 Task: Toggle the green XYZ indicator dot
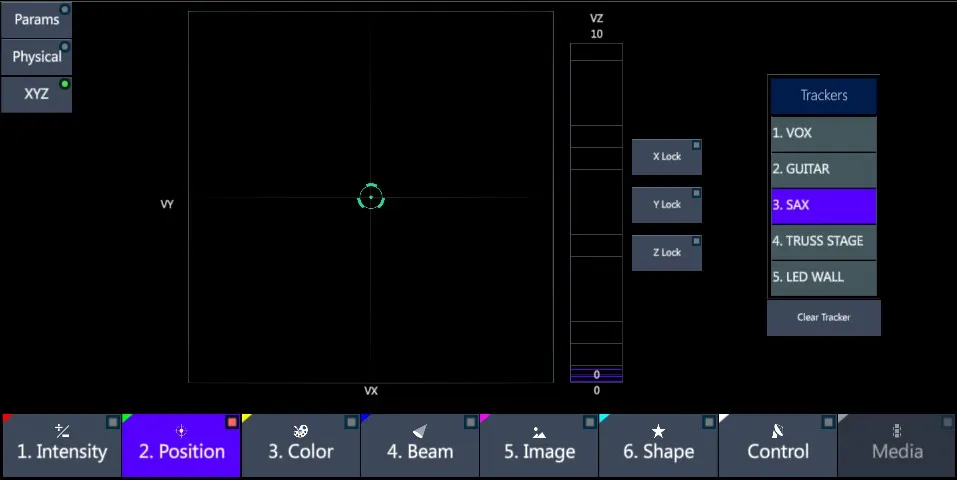pos(65,84)
